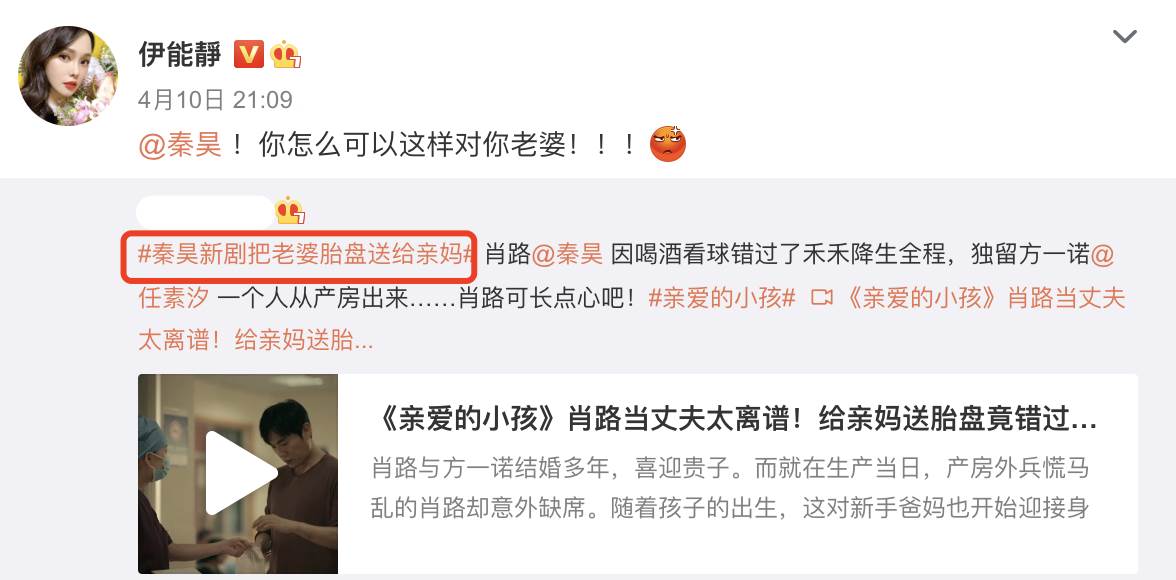Click the video card description text
The height and width of the screenshot is (580, 1176).
tap(730, 489)
